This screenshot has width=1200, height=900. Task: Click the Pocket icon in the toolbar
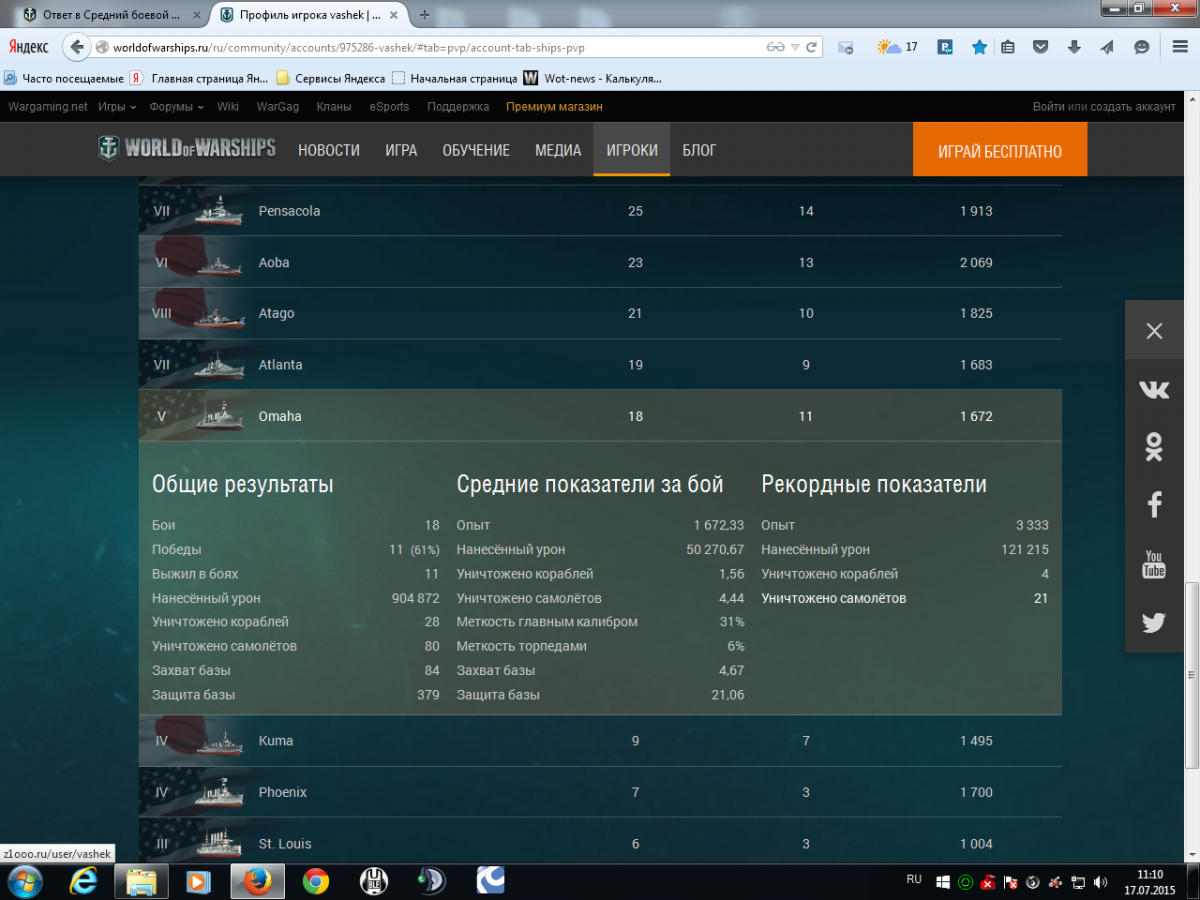pos(1041,47)
